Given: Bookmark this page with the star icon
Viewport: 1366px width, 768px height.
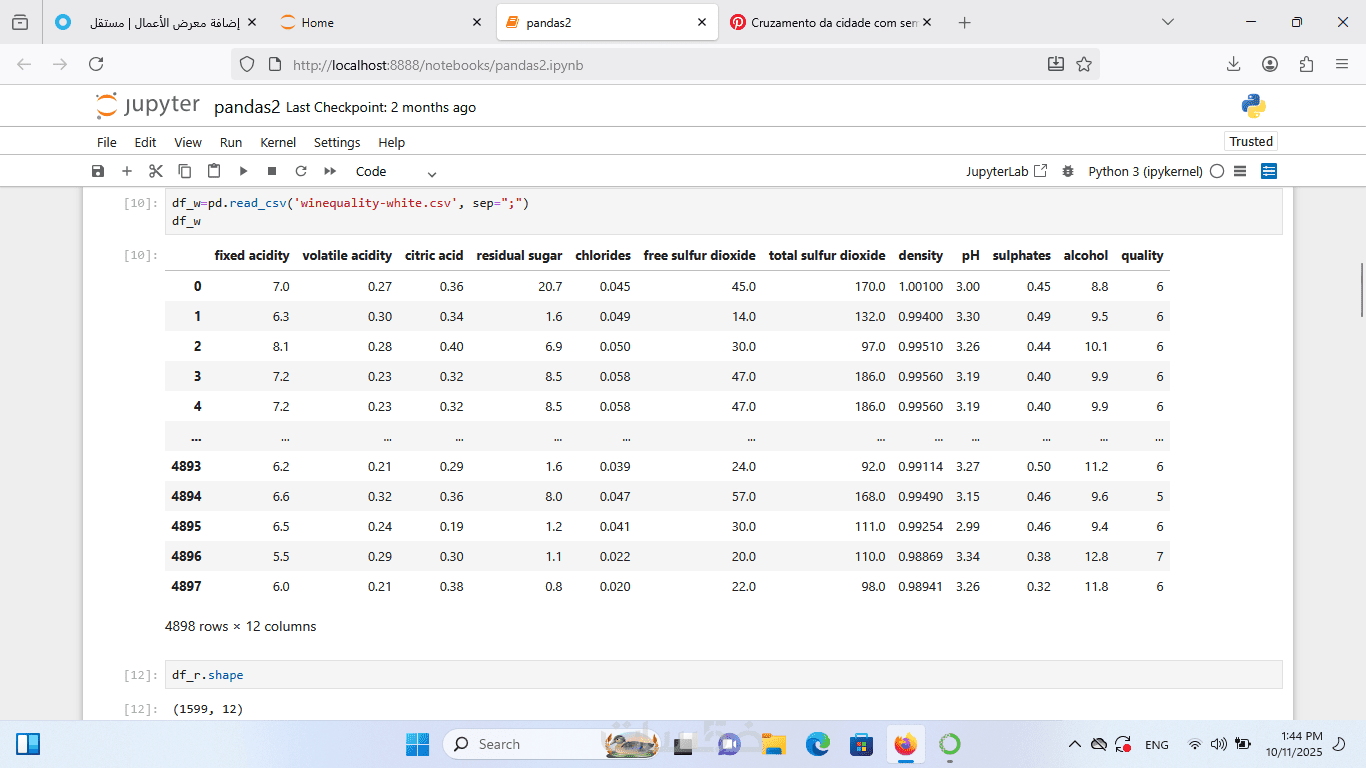Looking at the screenshot, I should (1084, 64).
